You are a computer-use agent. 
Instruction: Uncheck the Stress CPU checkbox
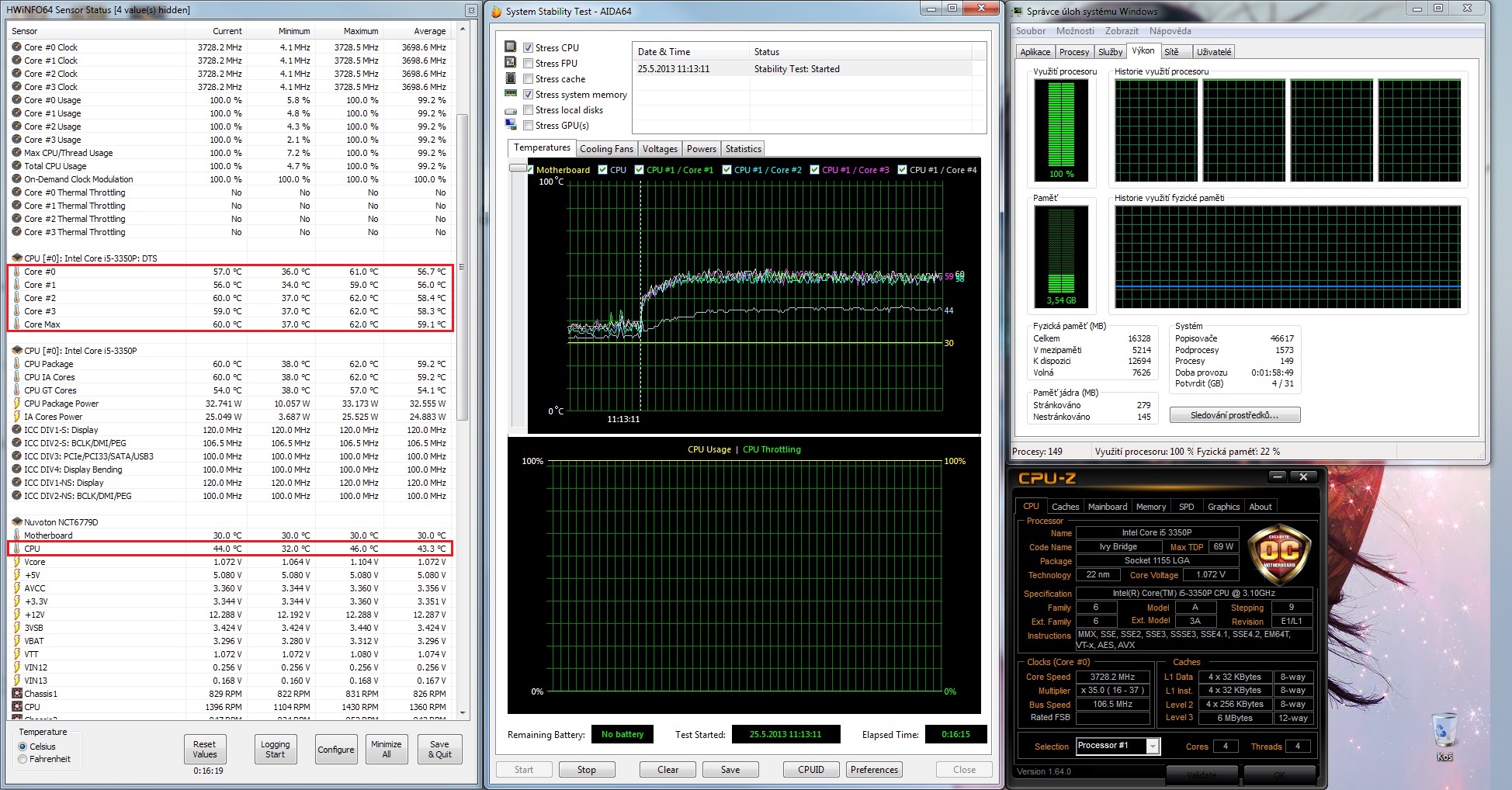pos(528,47)
